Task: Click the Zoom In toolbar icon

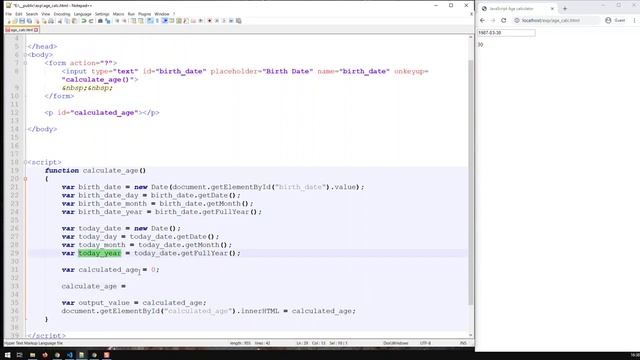Action: pos(117,21)
